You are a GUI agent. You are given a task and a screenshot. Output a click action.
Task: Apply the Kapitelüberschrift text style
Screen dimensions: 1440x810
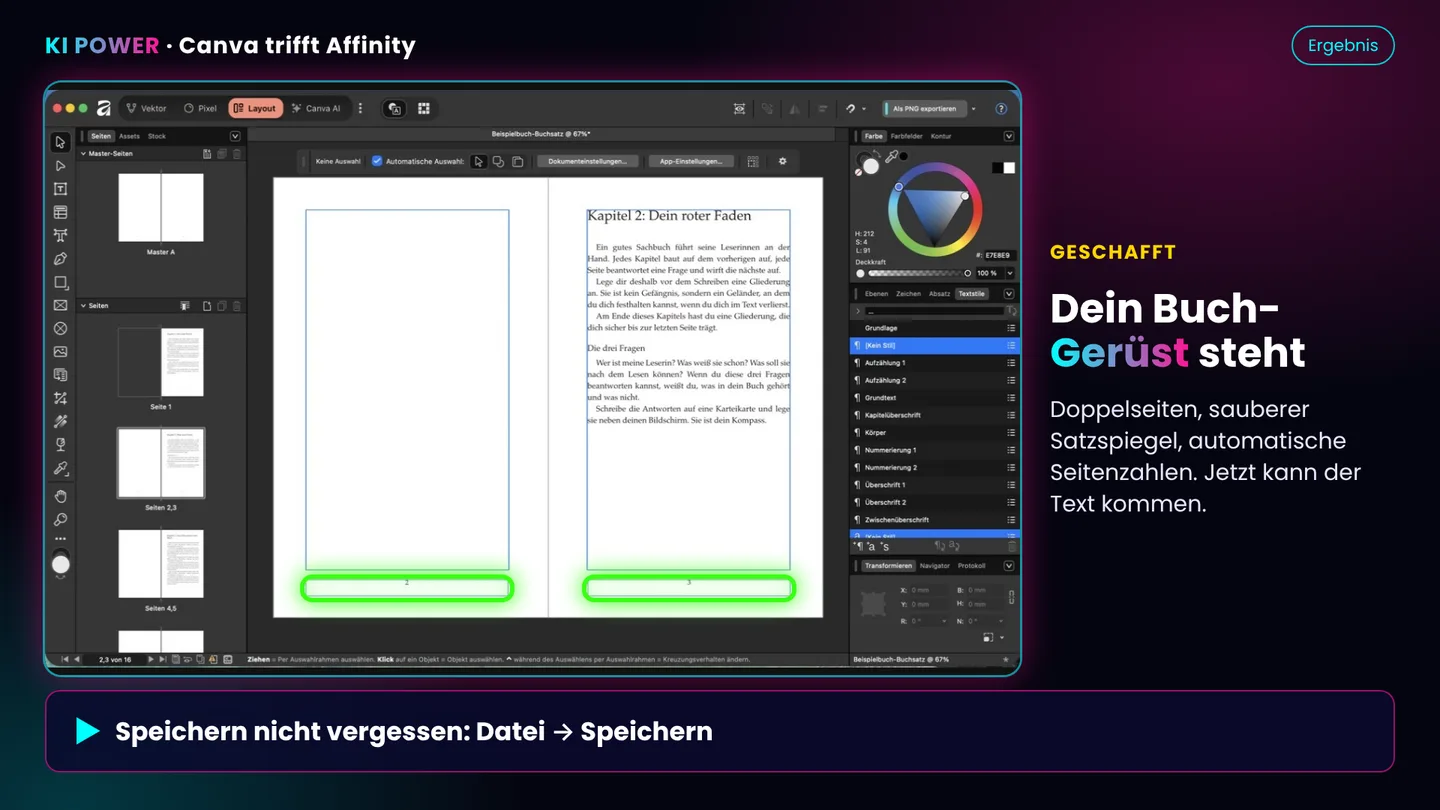pyautogui.click(x=934, y=415)
